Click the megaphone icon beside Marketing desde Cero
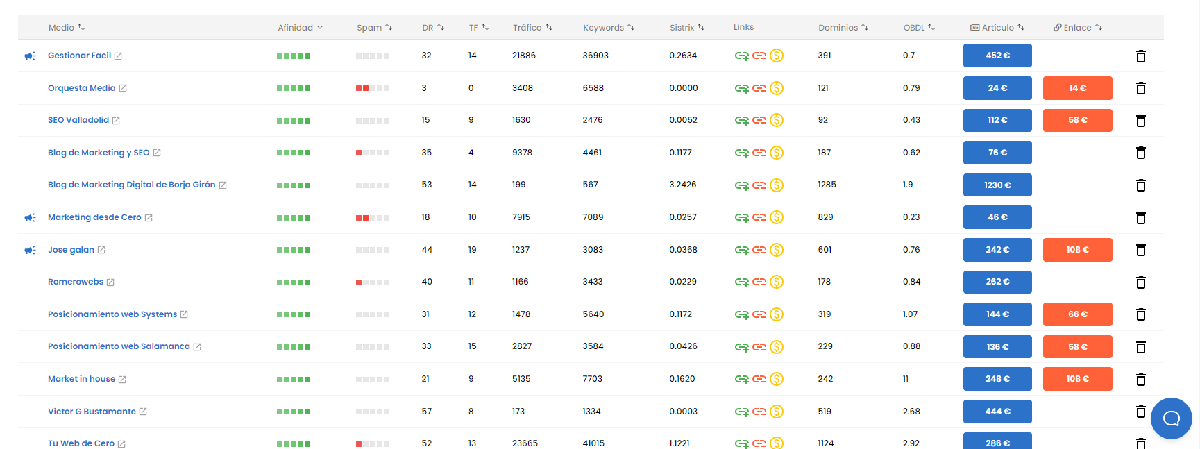This screenshot has width=1200, height=449. pos(29,217)
